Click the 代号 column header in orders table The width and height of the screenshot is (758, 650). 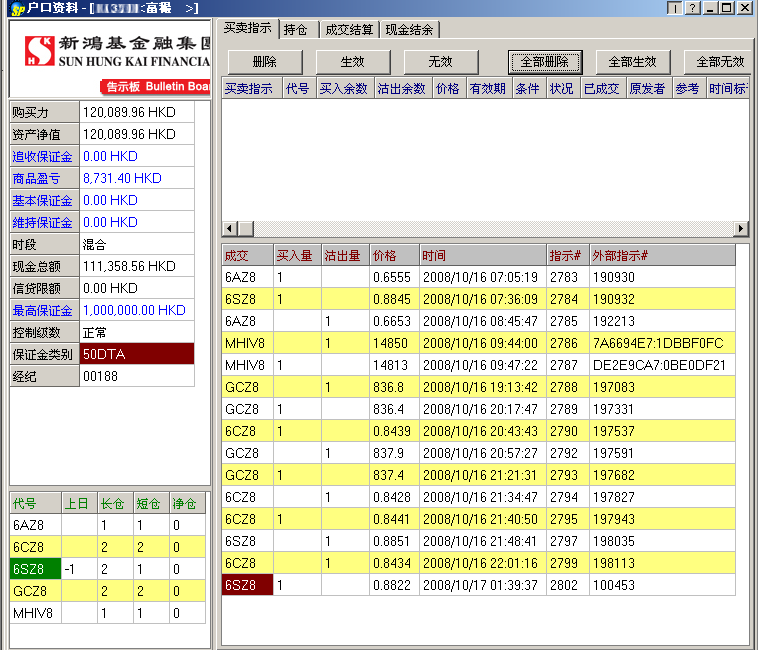pyautogui.click(x=298, y=88)
